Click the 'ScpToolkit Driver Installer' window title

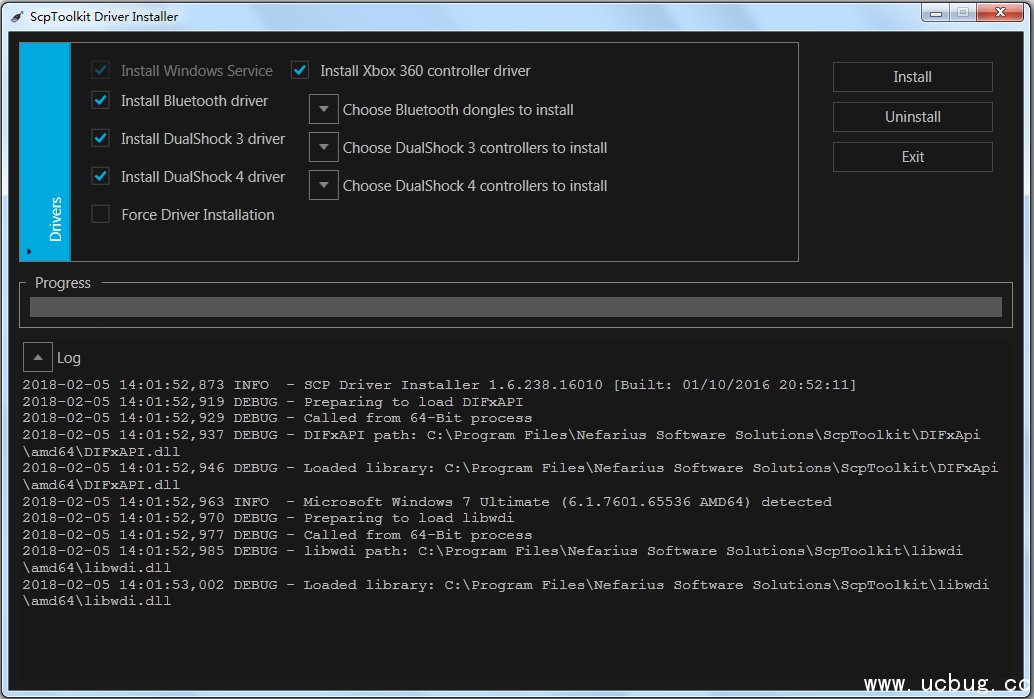click(x=104, y=16)
